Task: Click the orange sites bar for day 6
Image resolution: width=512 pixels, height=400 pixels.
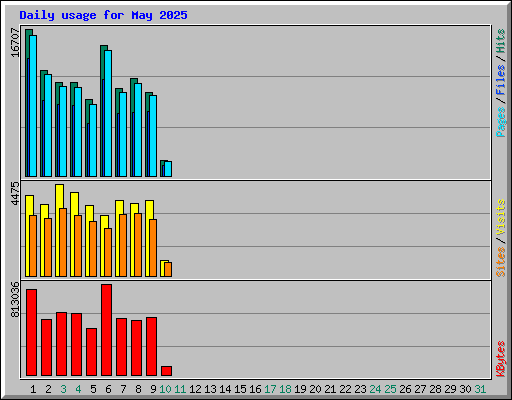Action: (x=108, y=252)
